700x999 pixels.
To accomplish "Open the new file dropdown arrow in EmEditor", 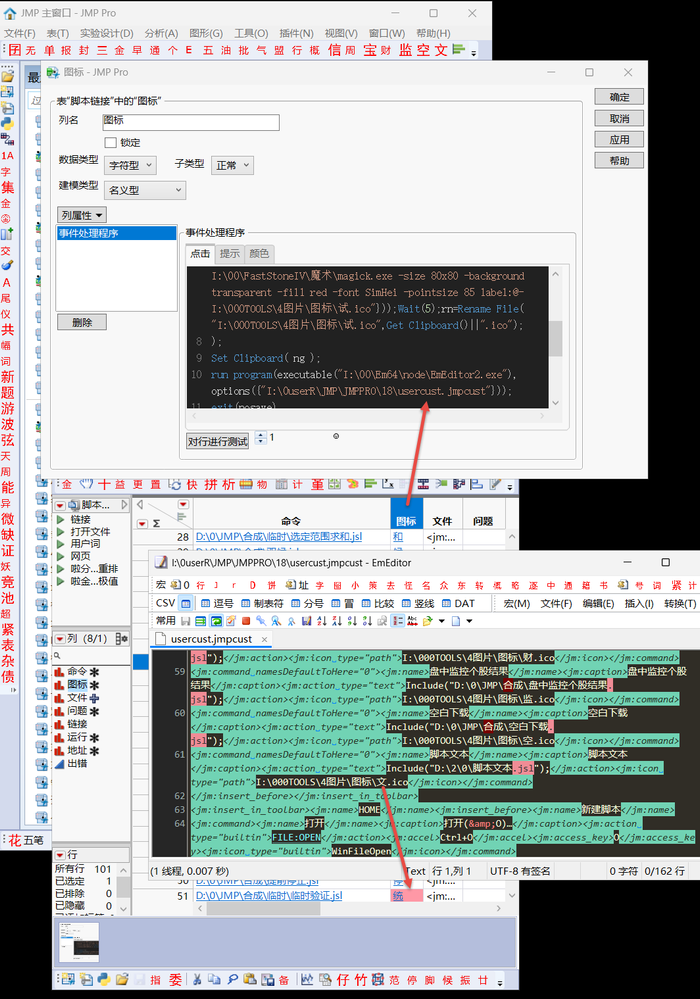I will (469, 621).
